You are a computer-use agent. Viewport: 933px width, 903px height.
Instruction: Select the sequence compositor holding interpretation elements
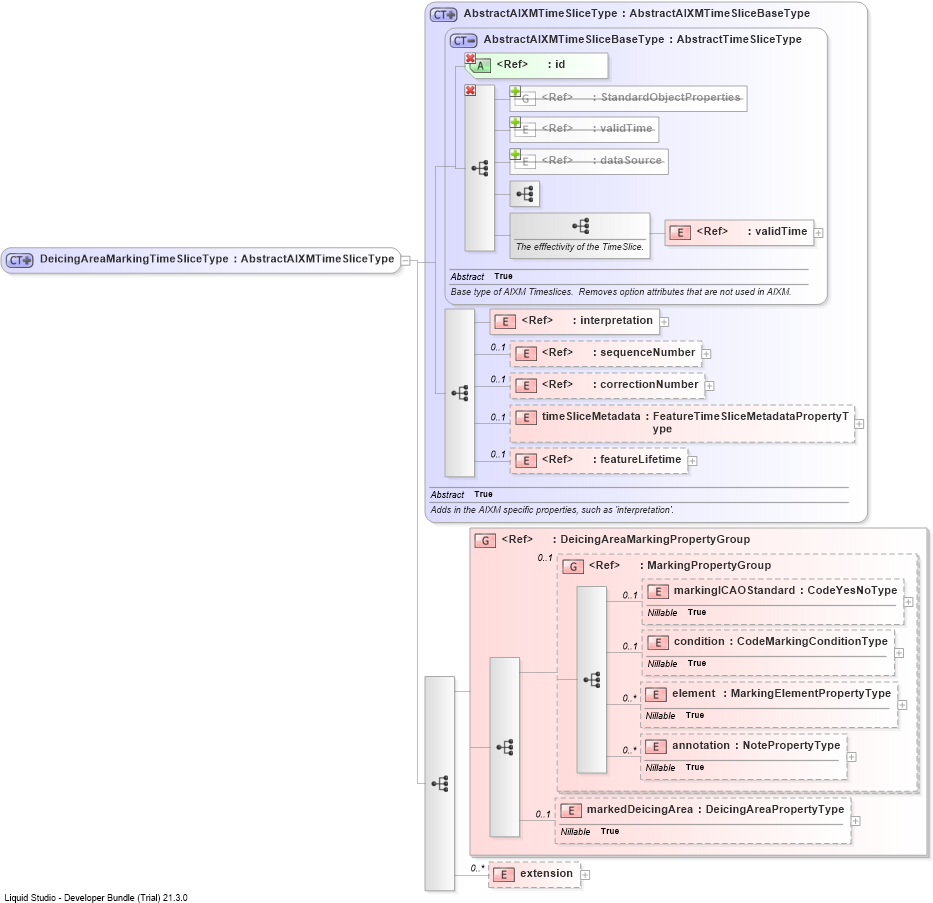pos(460,393)
